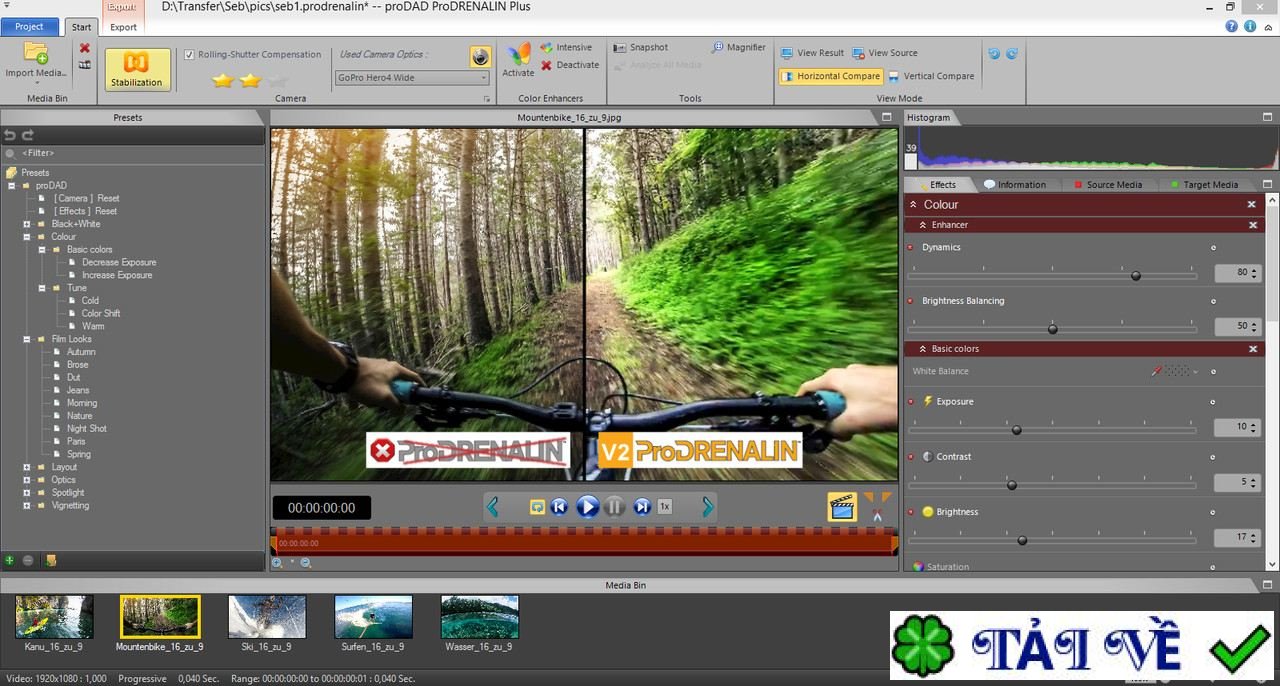Image resolution: width=1280 pixels, height=686 pixels.
Task: Click the Deactivate color enhancer button
Action: [570, 65]
